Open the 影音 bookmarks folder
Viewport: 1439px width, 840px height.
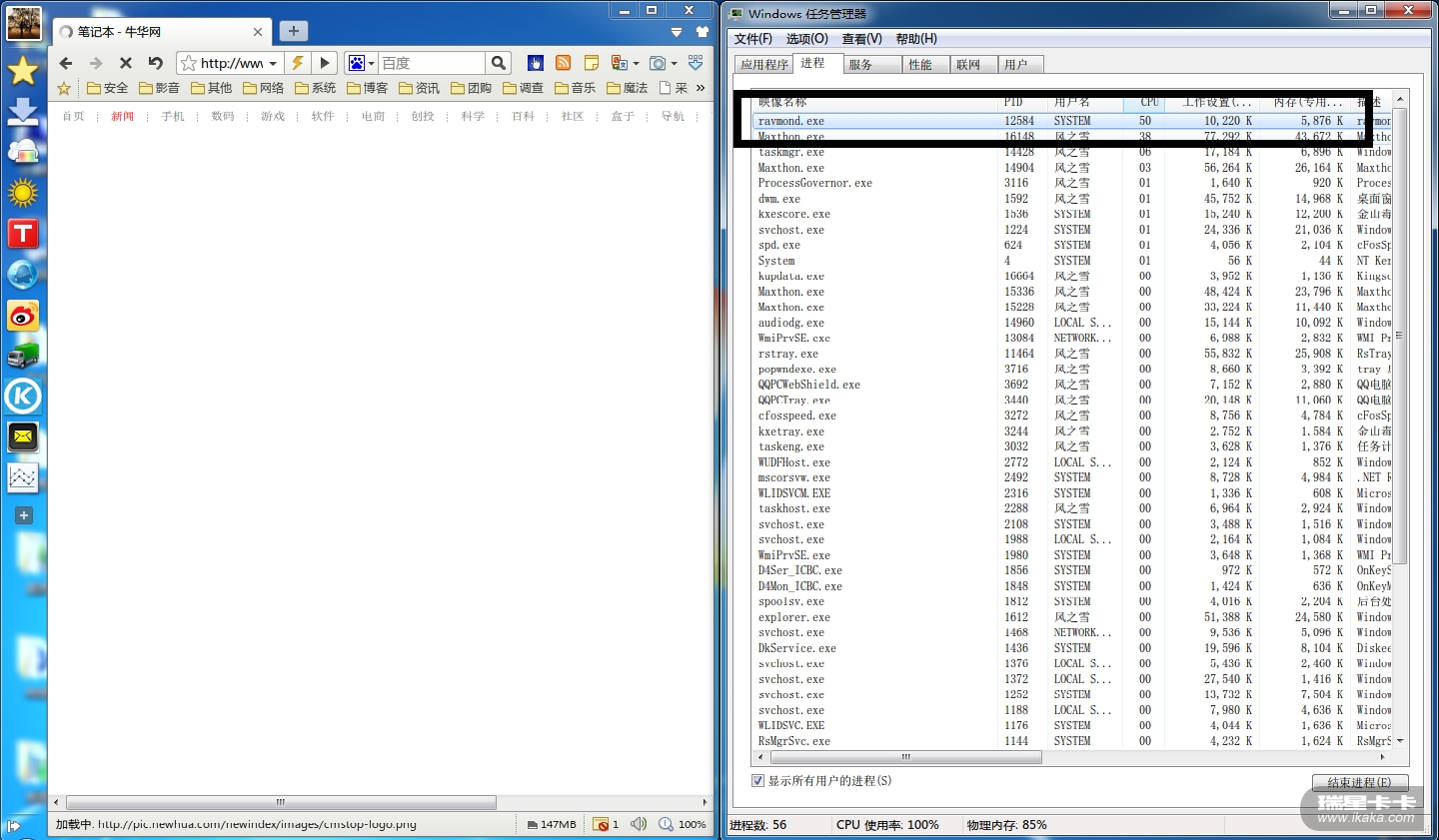point(159,88)
